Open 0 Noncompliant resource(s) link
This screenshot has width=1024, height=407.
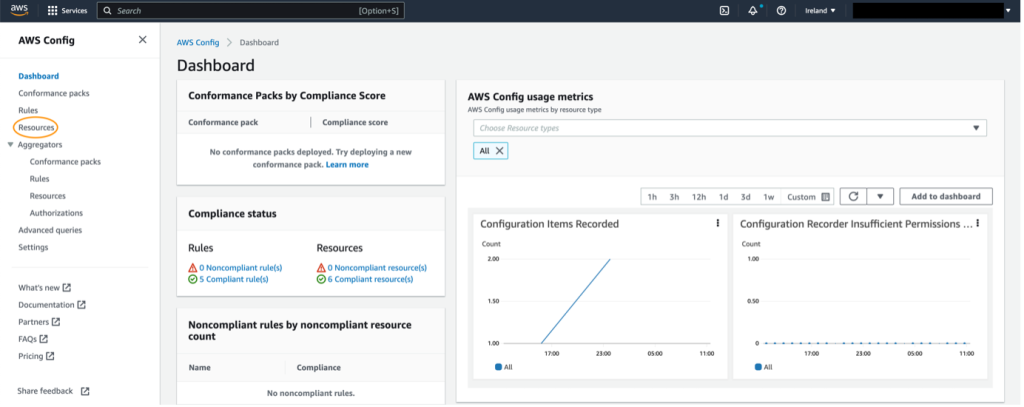pyautogui.click(x=377, y=268)
